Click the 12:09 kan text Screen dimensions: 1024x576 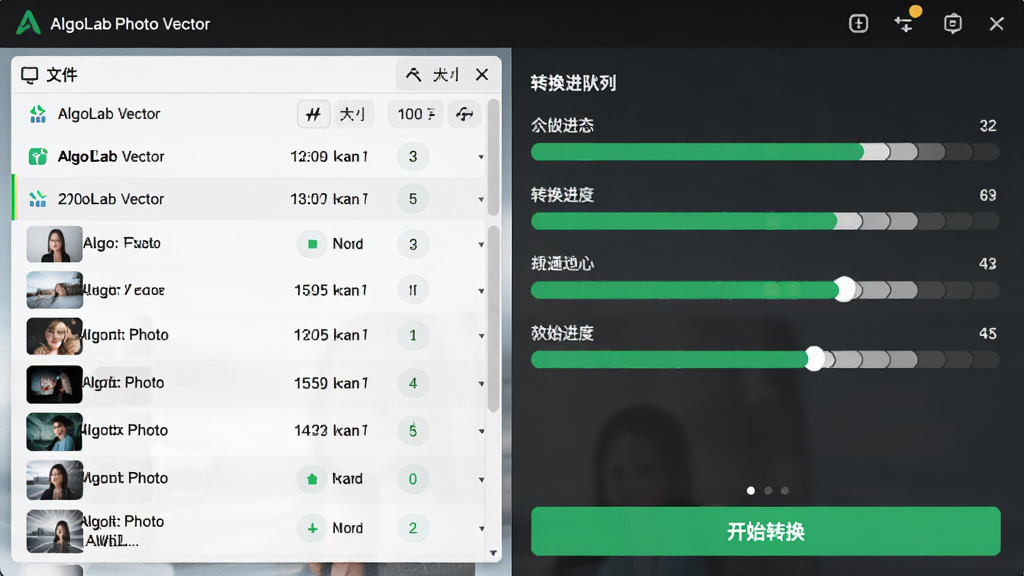(328, 157)
